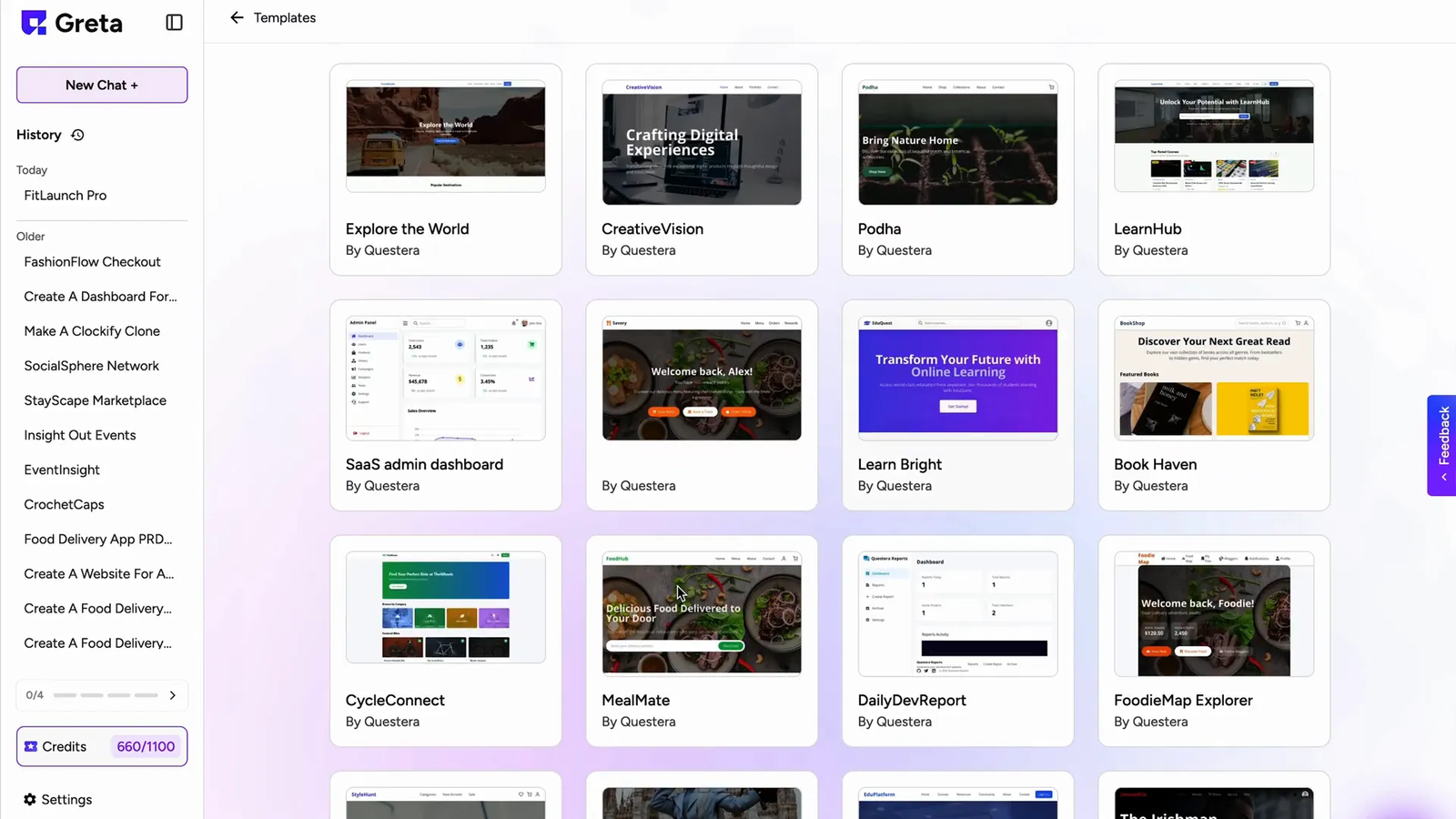
Task: Click the Podha title text
Action: (879, 229)
